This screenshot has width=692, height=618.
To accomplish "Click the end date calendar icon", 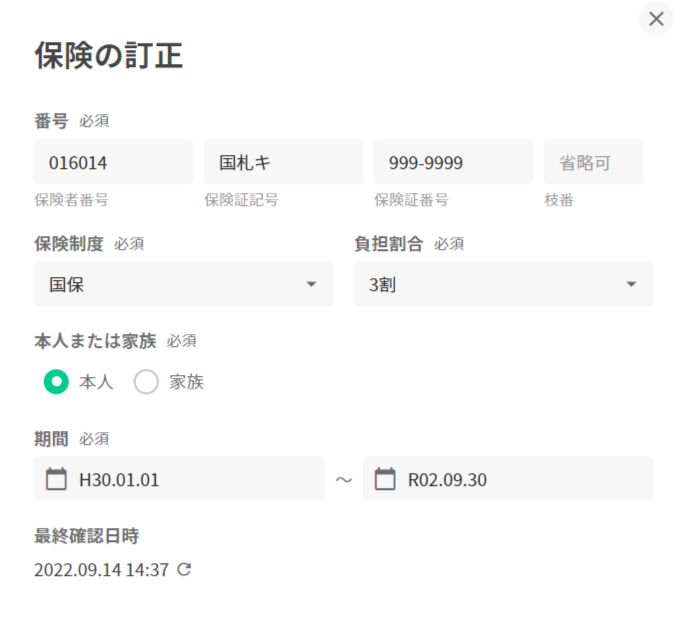I will (385, 479).
